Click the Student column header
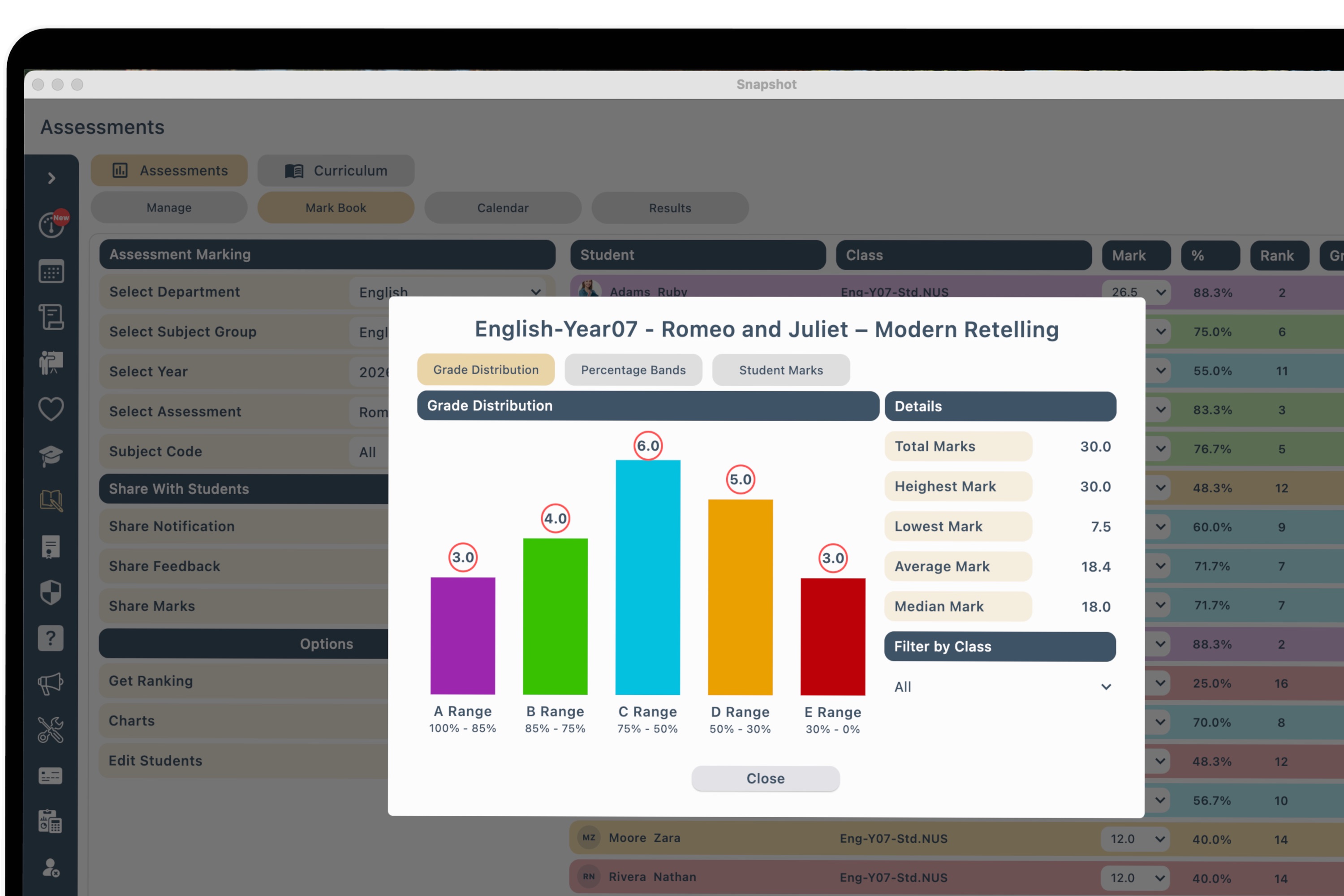1344x896 pixels. (698, 255)
